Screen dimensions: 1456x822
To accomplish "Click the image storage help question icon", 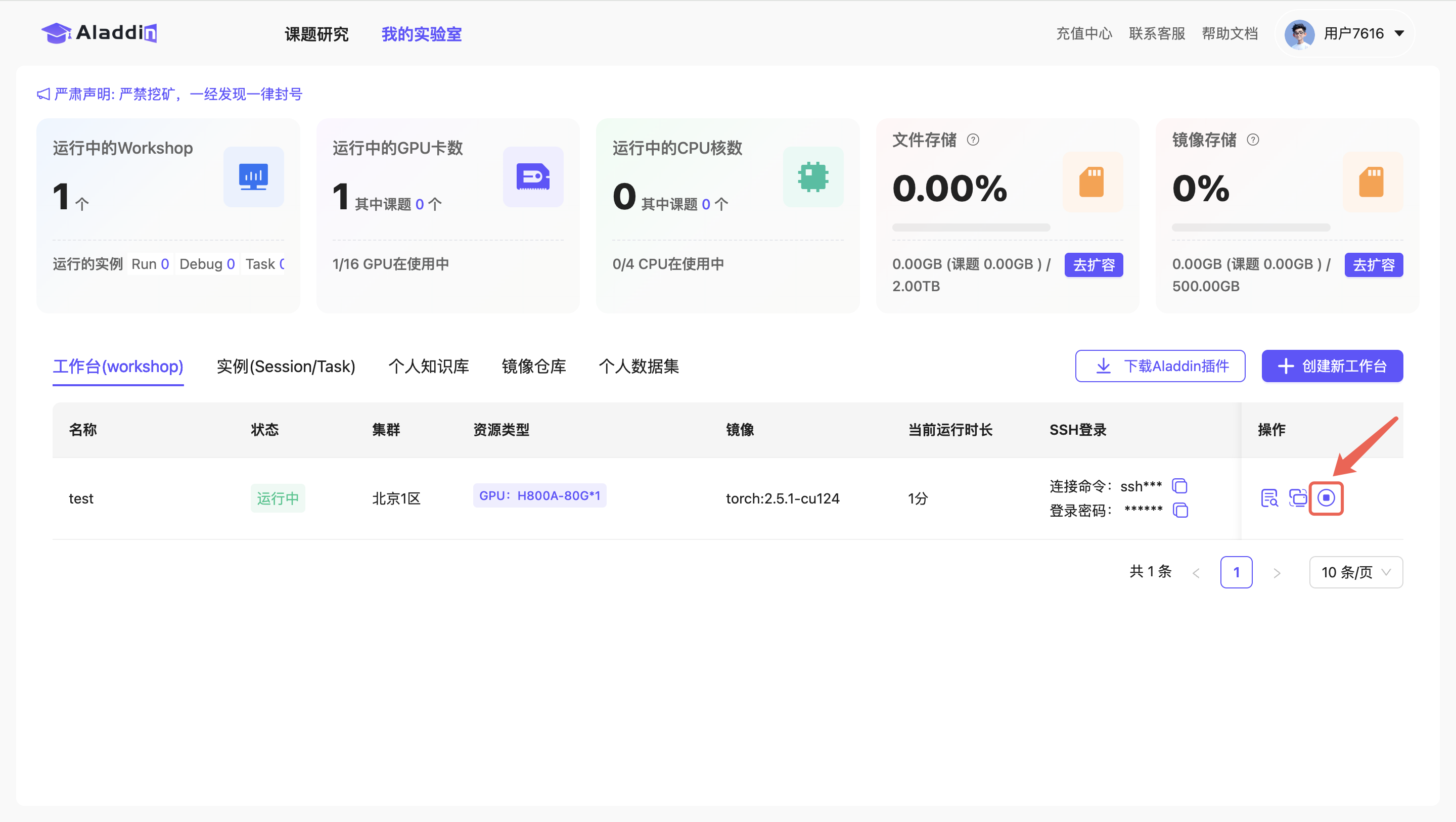I will (x=1253, y=140).
